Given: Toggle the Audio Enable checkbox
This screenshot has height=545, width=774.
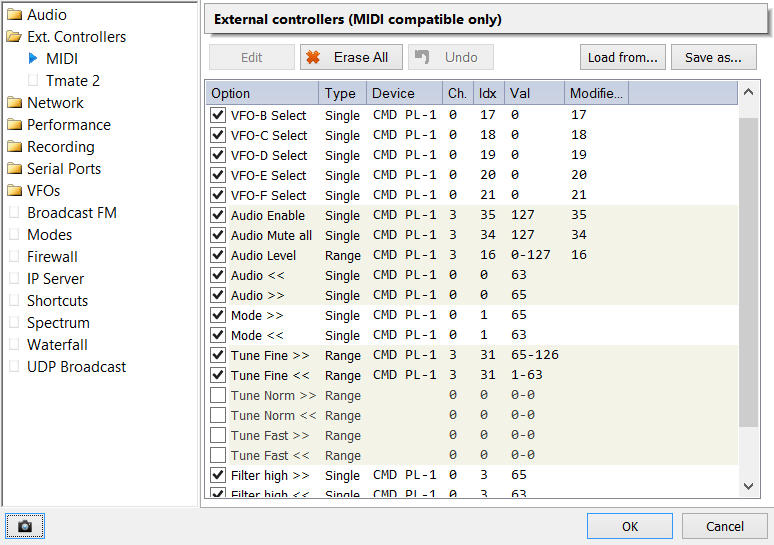Looking at the screenshot, I should (x=218, y=215).
